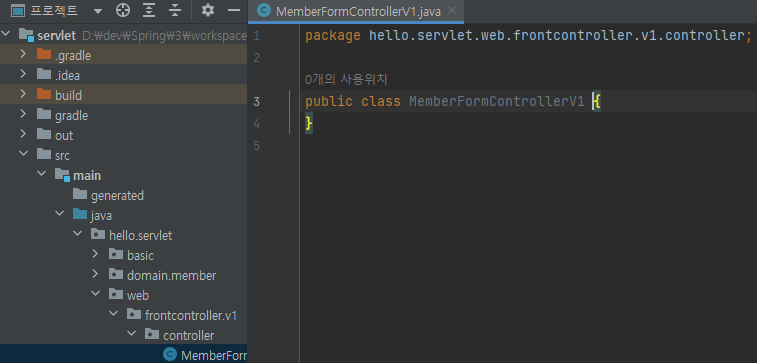This screenshot has width=757, height=363.
Task: Click the MemberFormControllerV1 class name in code
Action: [497, 101]
